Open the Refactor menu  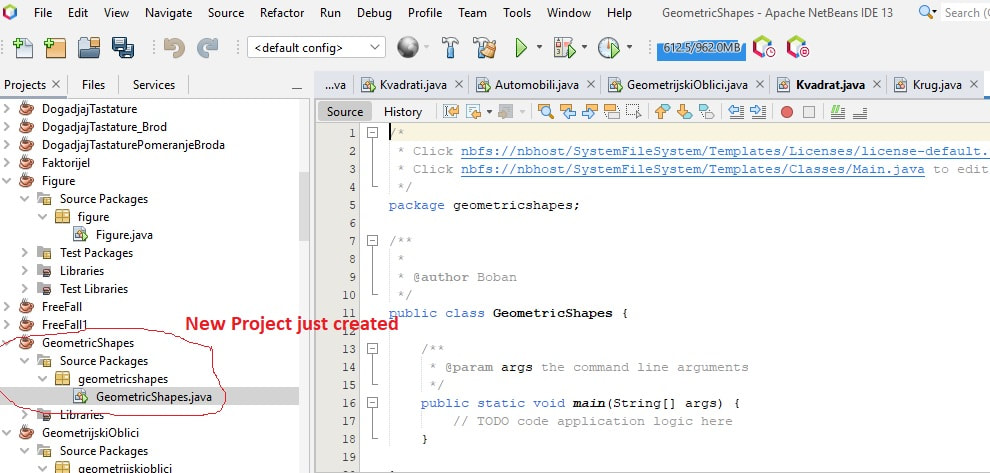pyautogui.click(x=282, y=13)
